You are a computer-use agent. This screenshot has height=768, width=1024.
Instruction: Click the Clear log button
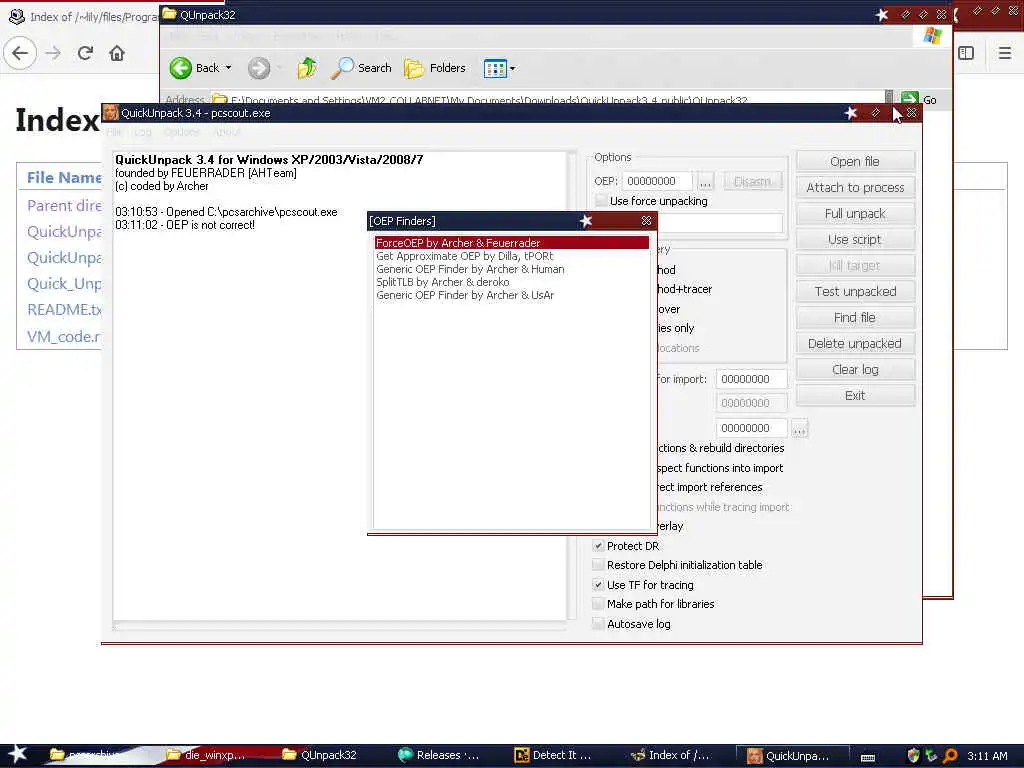(855, 370)
